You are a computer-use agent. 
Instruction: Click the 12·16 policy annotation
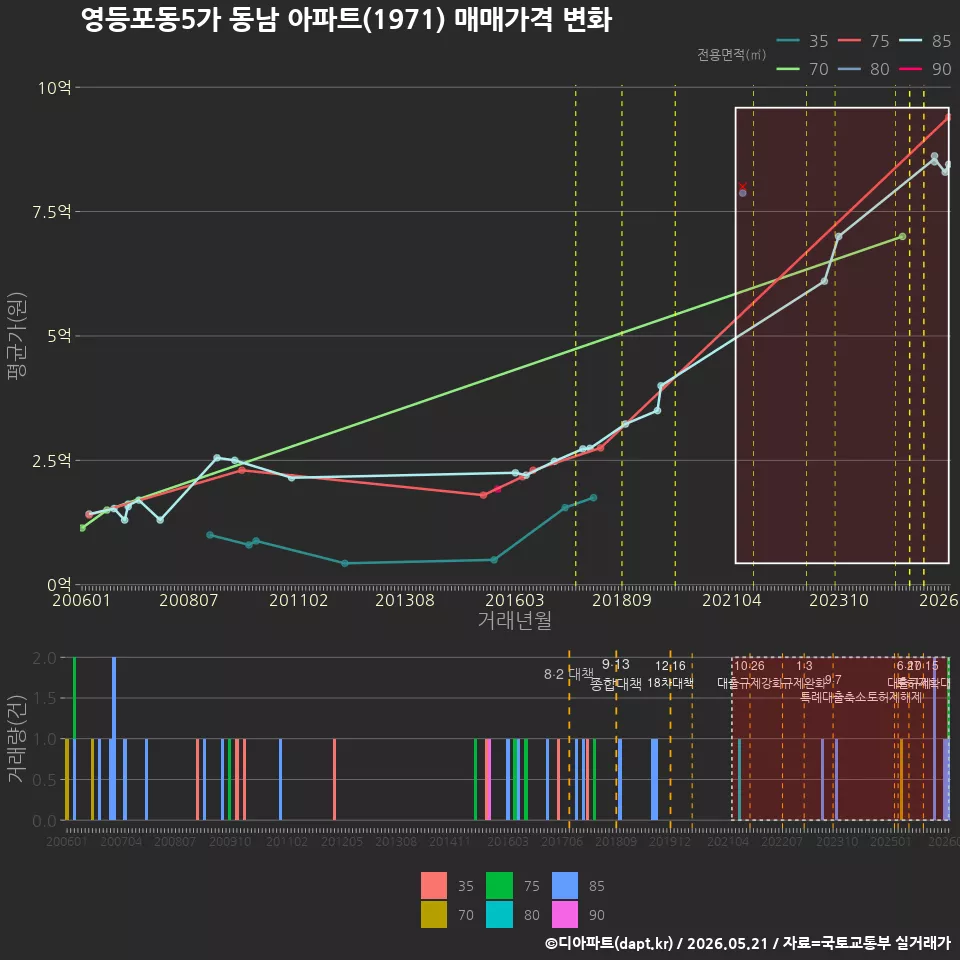670,666
